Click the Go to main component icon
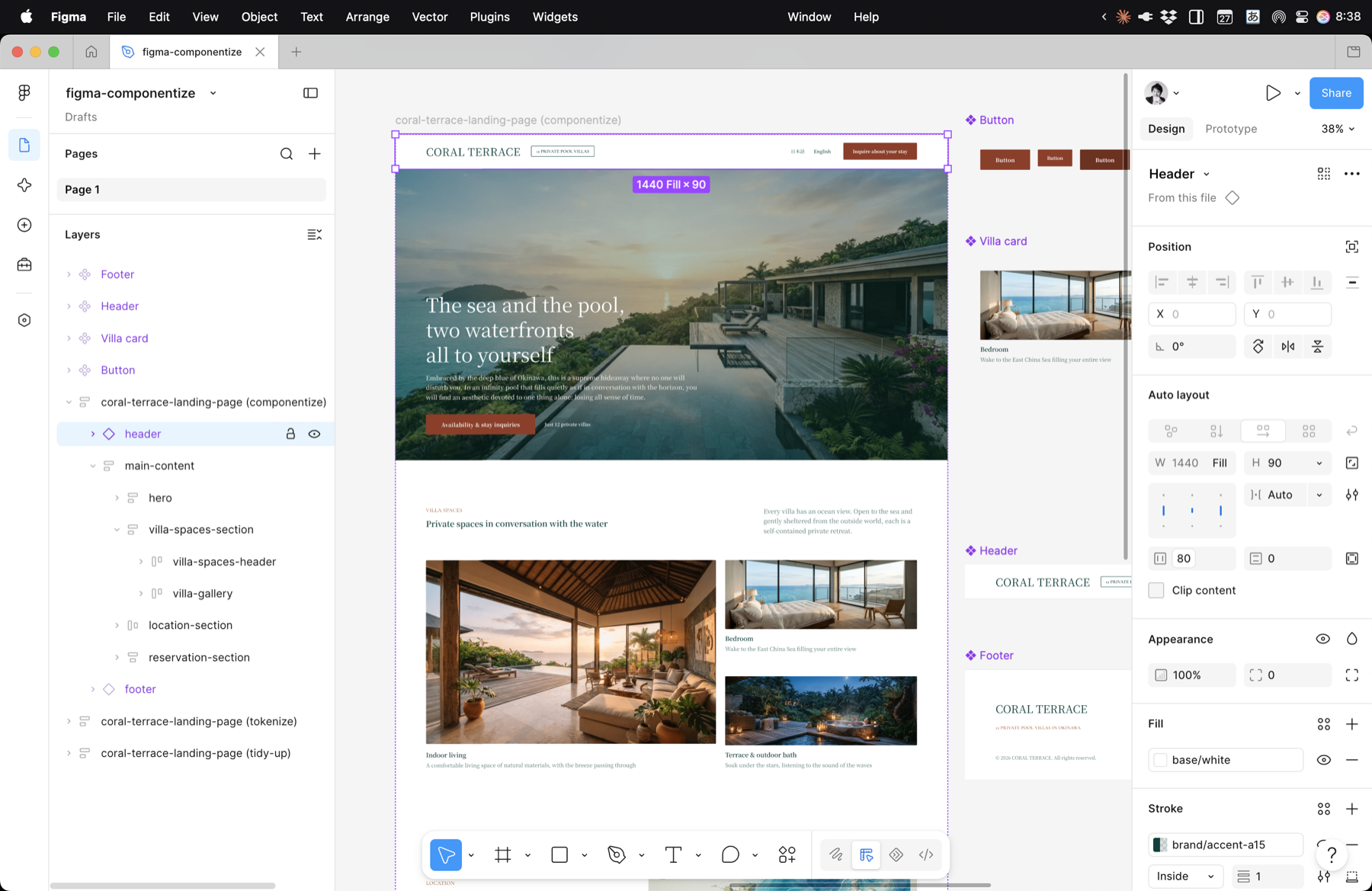This screenshot has width=1372, height=891. point(1233,198)
